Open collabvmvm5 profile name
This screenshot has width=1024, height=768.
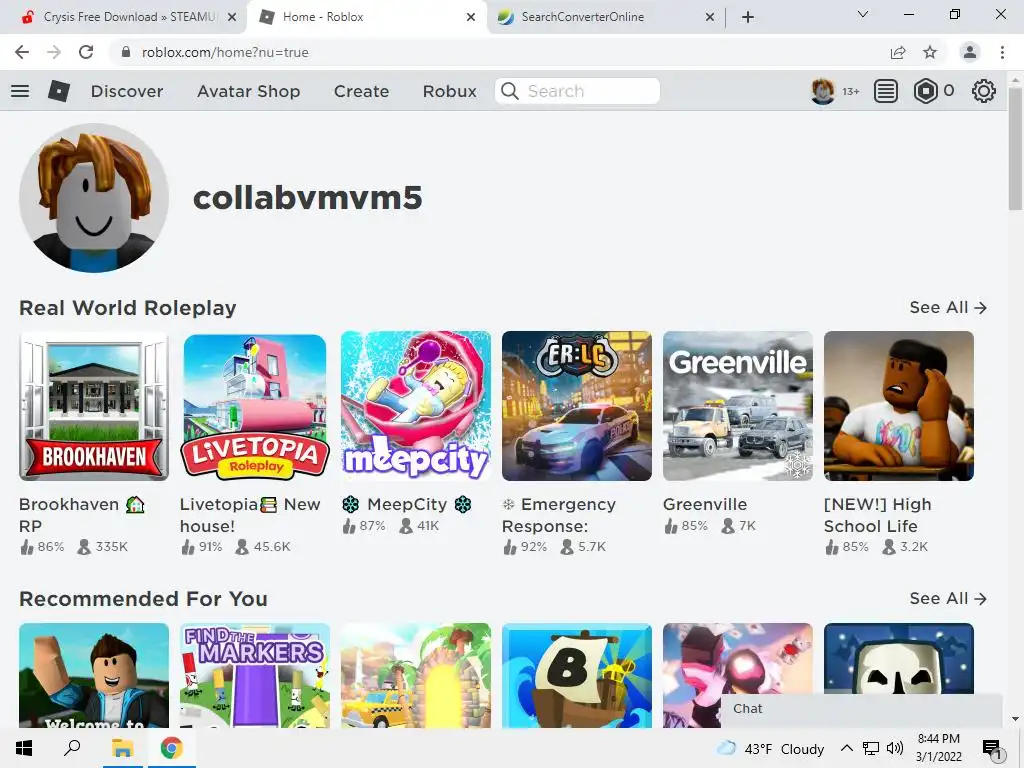308,198
